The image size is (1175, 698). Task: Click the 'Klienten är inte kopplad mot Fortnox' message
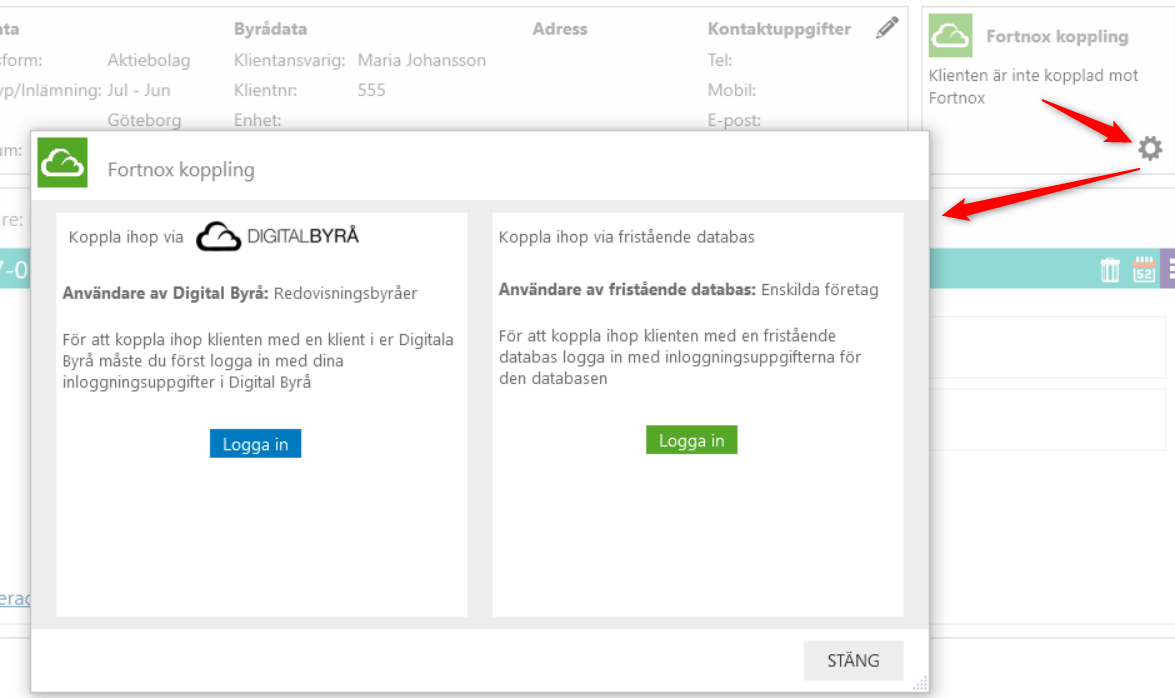pyautogui.click(x=1033, y=86)
